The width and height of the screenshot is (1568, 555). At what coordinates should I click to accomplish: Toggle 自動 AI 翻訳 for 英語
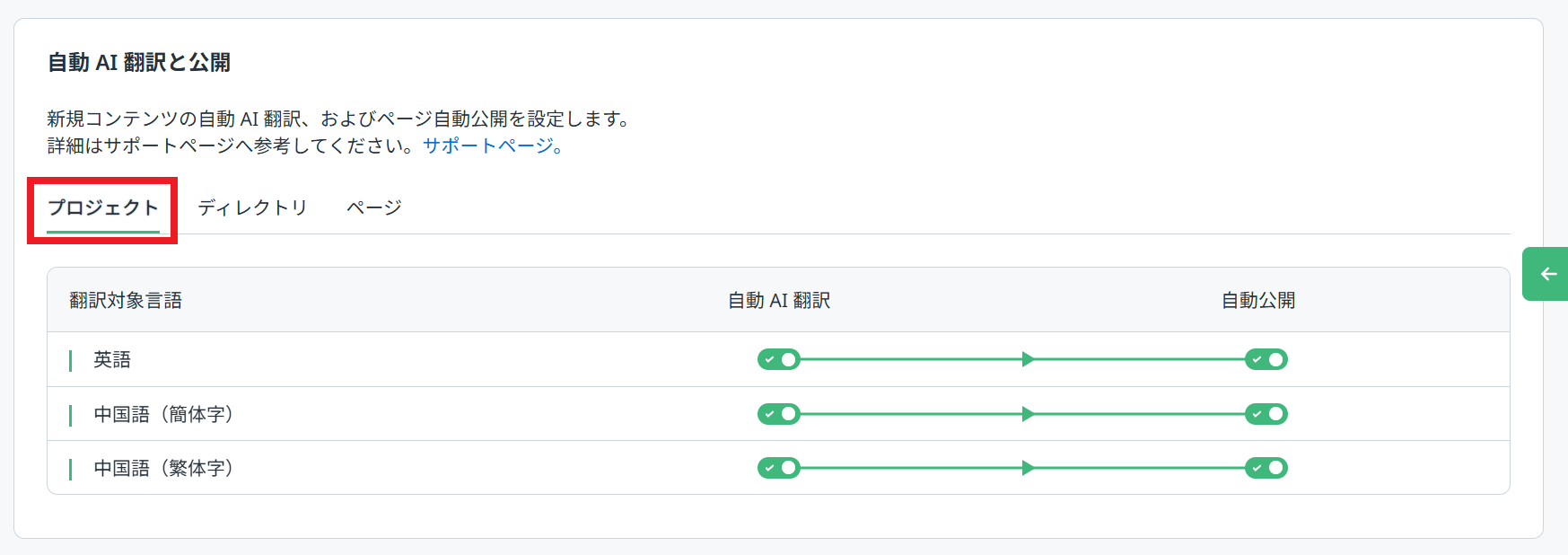(x=778, y=359)
